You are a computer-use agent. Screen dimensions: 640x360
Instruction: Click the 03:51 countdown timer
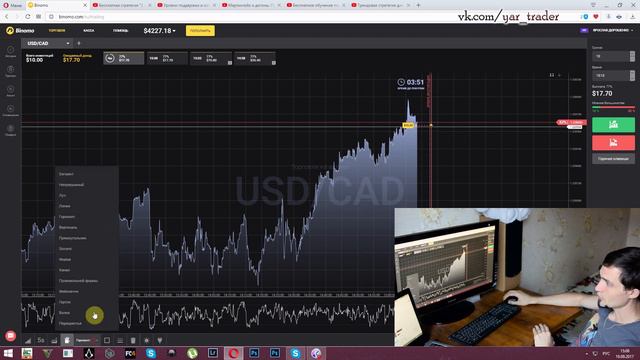pos(411,82)
